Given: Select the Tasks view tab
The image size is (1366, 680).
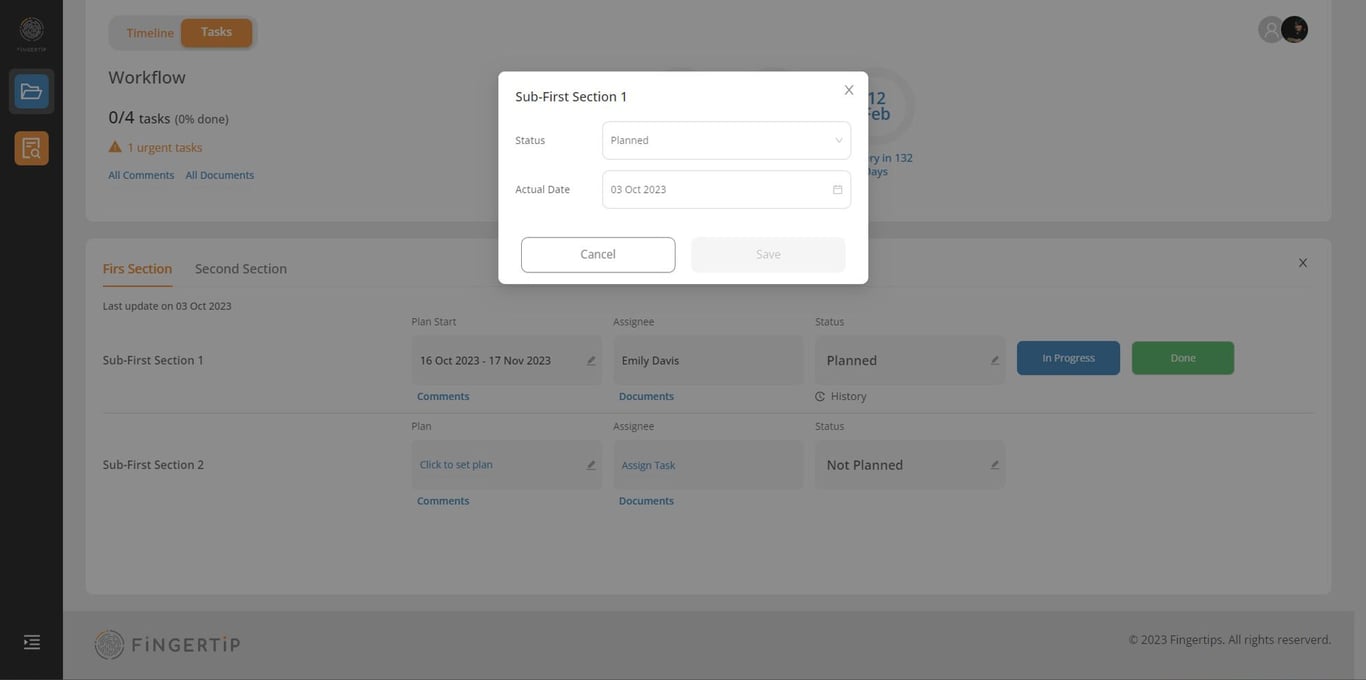Looking at the screenshot, I should pyautogui.click(x=216, y=32).
